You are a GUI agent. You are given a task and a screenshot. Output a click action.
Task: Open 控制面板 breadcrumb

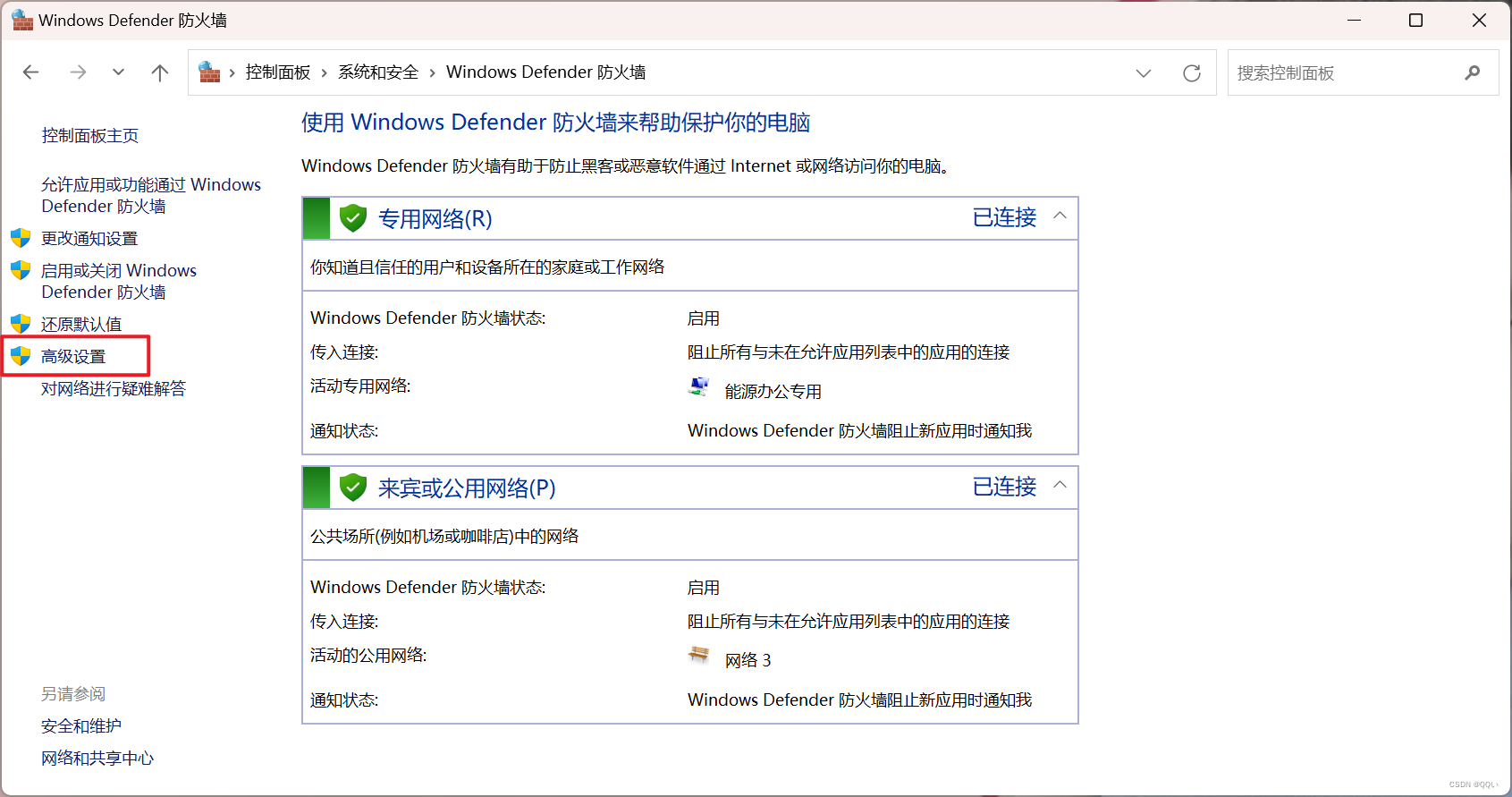[278, 72]
